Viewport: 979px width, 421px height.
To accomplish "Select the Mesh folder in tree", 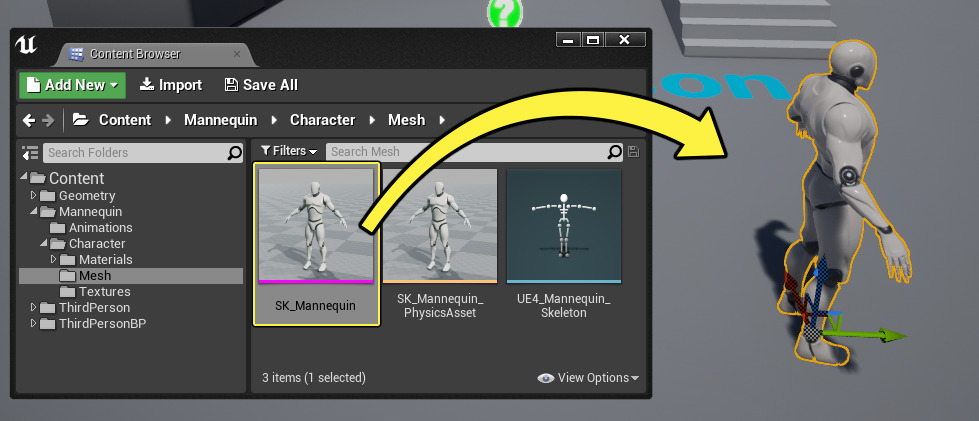I will [130, 275].
